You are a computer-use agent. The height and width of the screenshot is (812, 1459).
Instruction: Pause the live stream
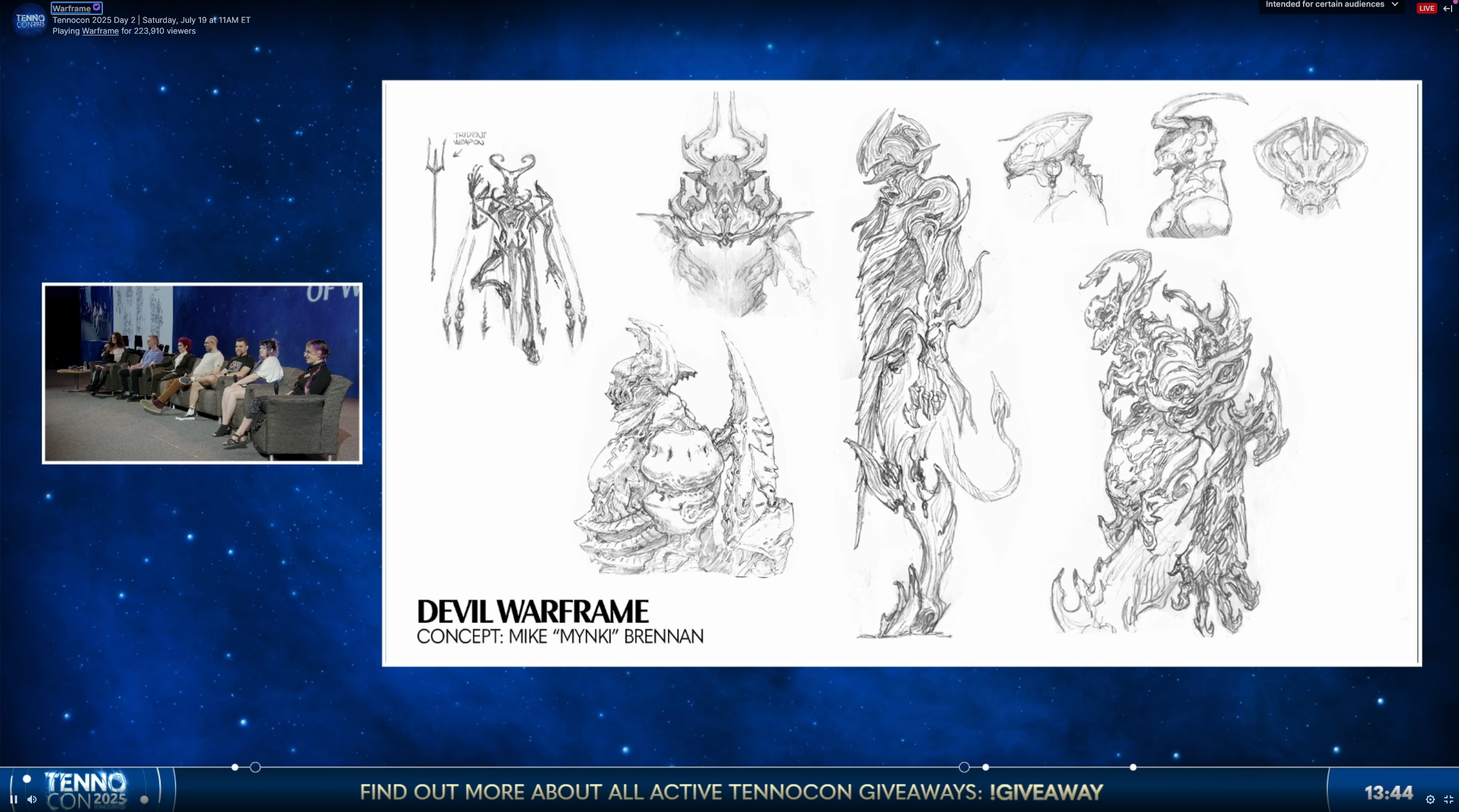(x=14, y=799)
